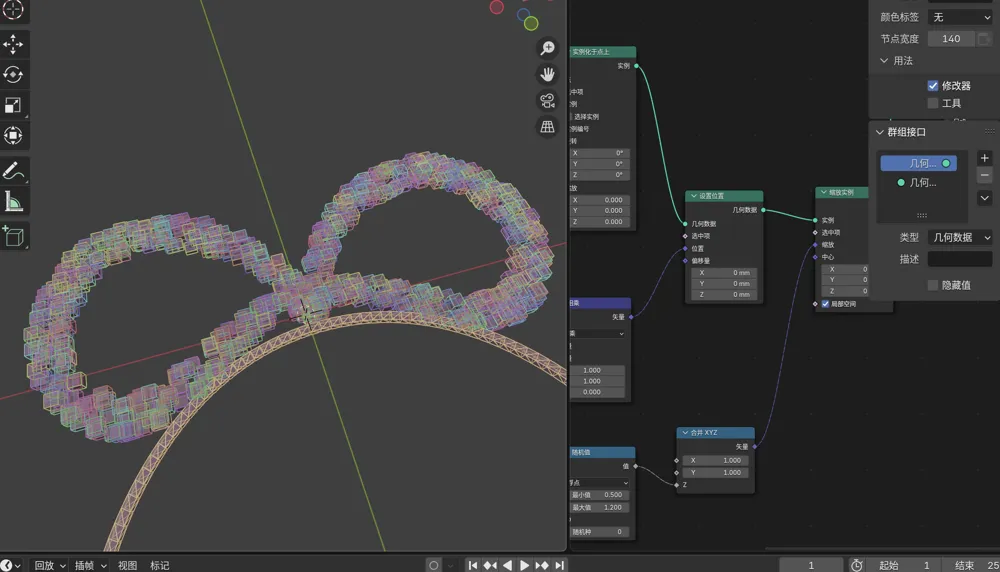Collapse the 群组接口 panel
The image size is (1000, 572).
[879, 132]
